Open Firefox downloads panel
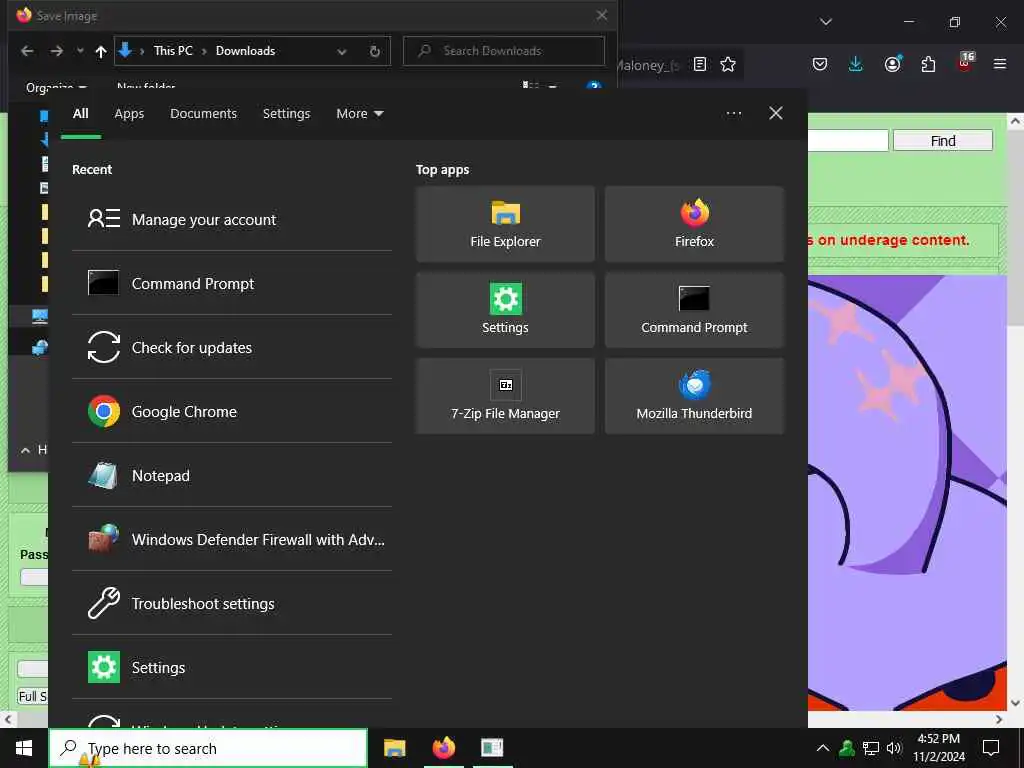 point(856,64)
